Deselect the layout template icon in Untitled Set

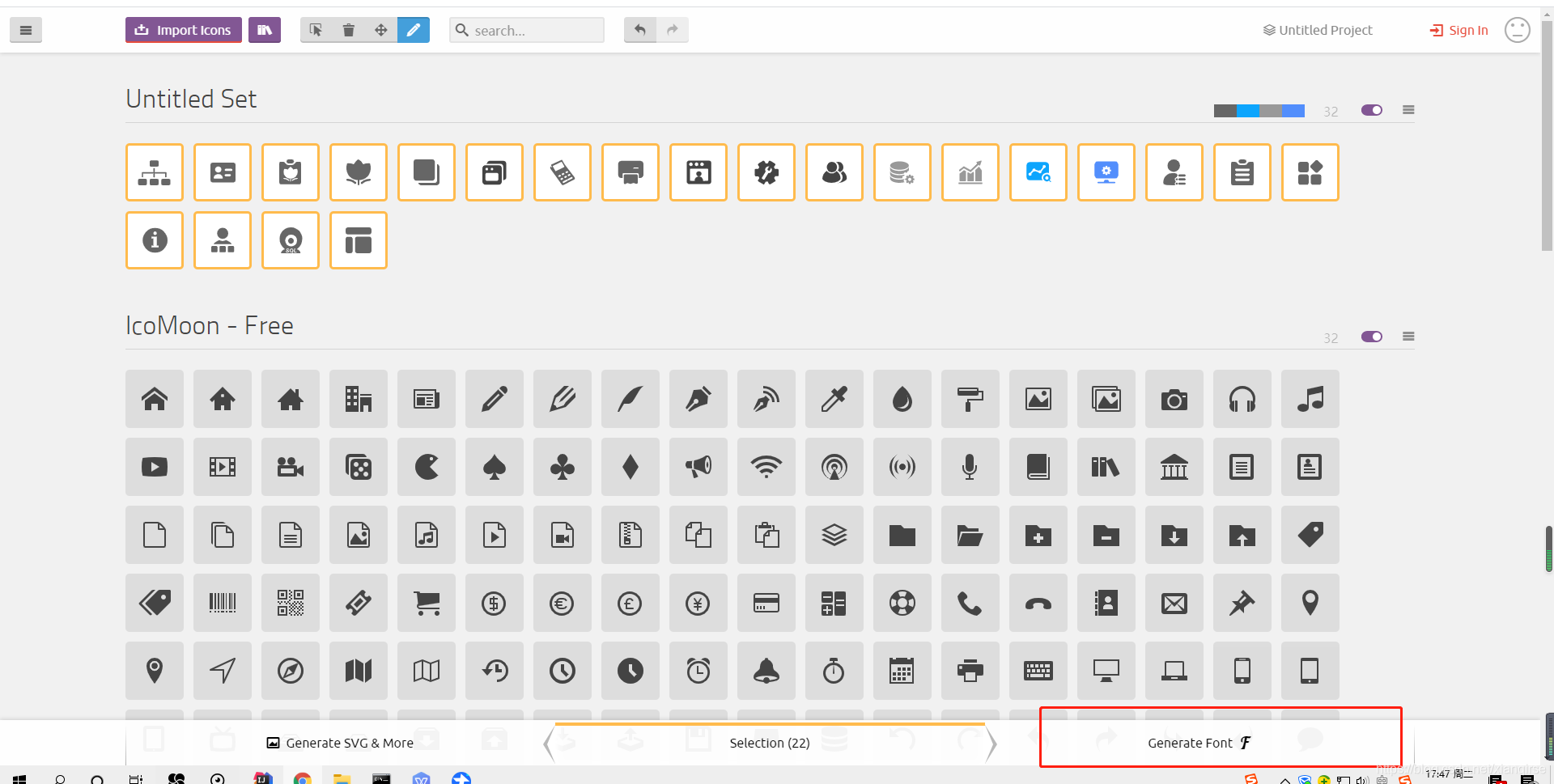point(359,240)
